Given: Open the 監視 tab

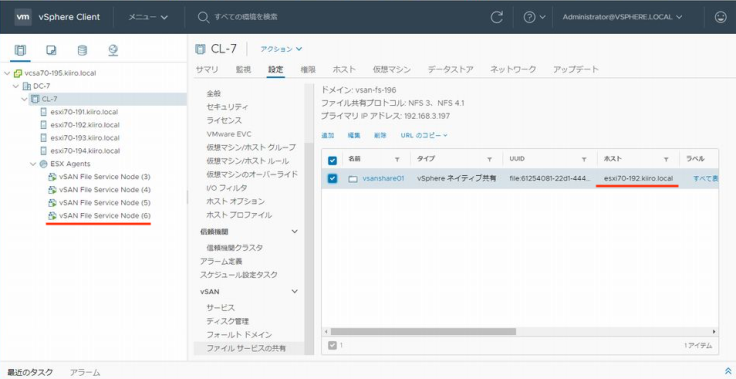Looking at the screenshot, I should 243,70.
